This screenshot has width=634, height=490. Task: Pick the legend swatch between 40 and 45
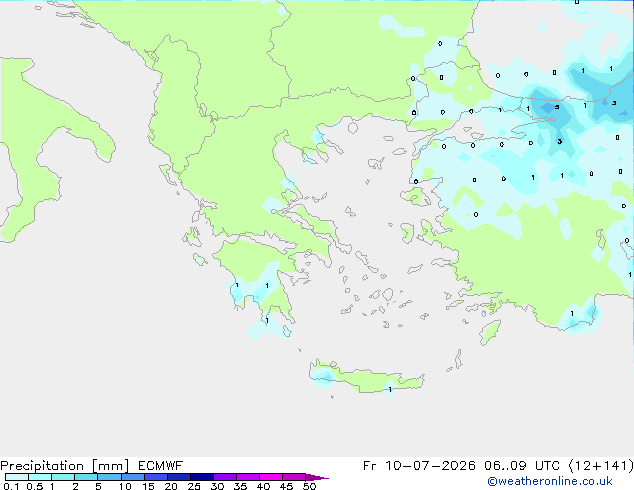[x=271, y=477]
